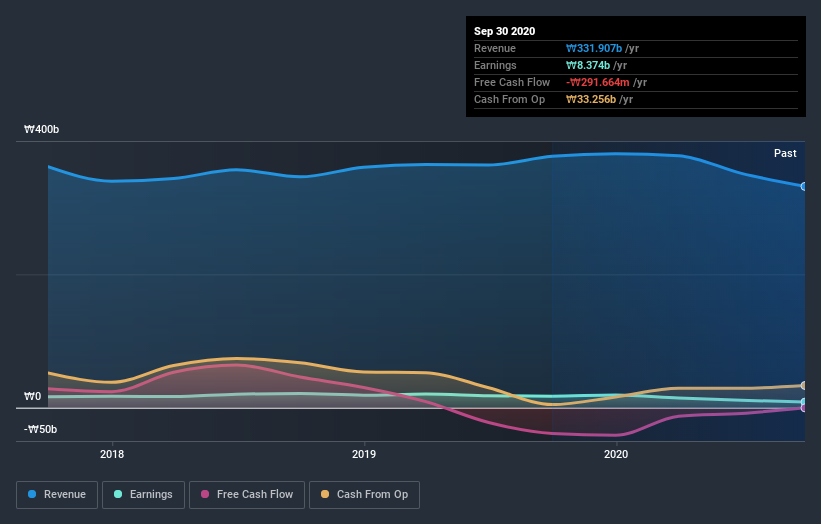
Task: Click the Past label on the chart
Action: [x=785, y=153]
